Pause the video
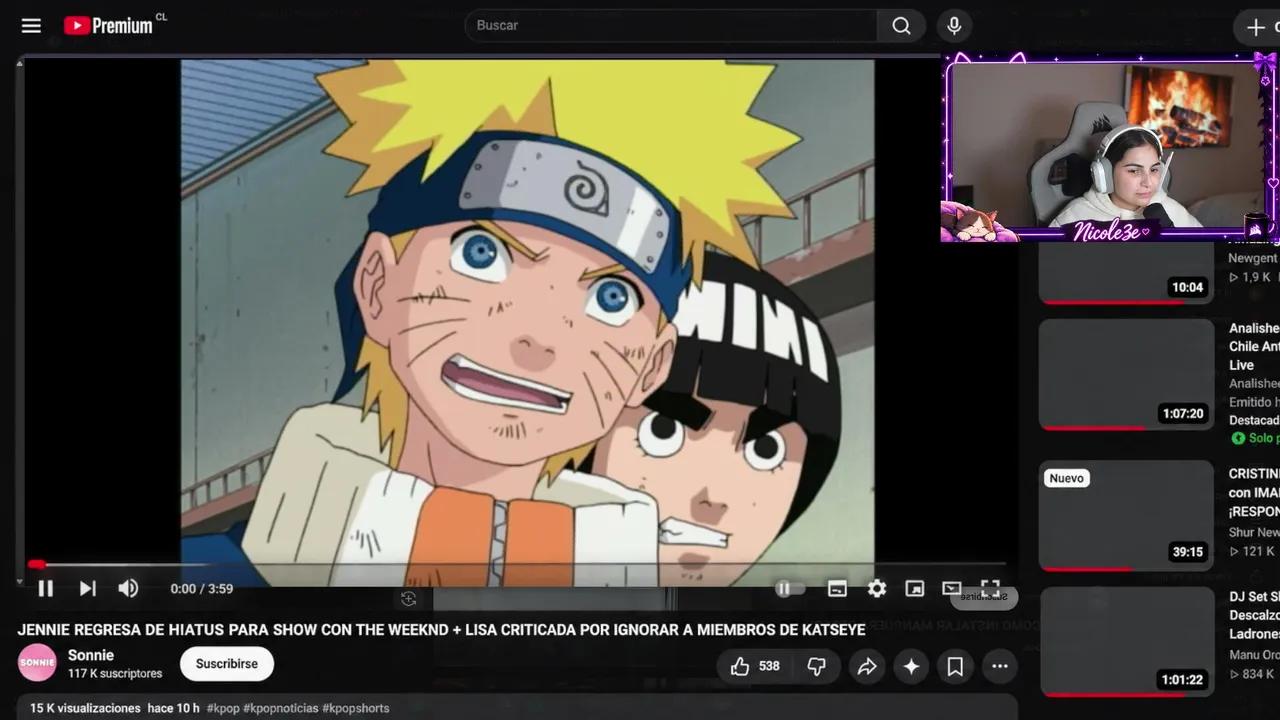The height and width of the screenshot is (720, 1280). (46, 589)
